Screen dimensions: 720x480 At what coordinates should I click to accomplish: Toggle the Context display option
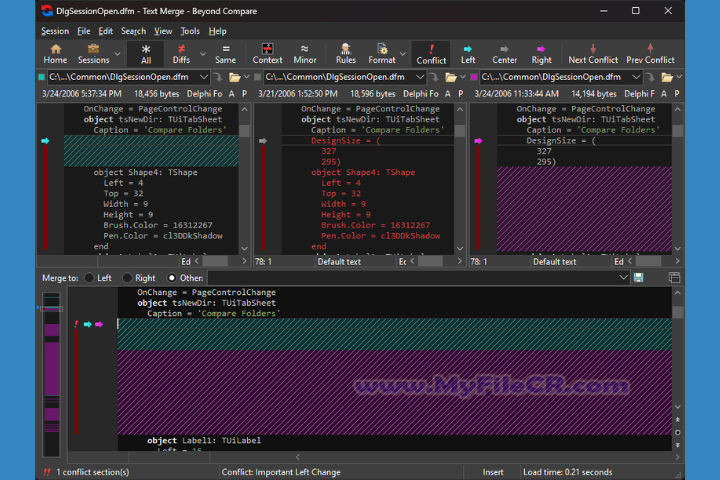267,54
